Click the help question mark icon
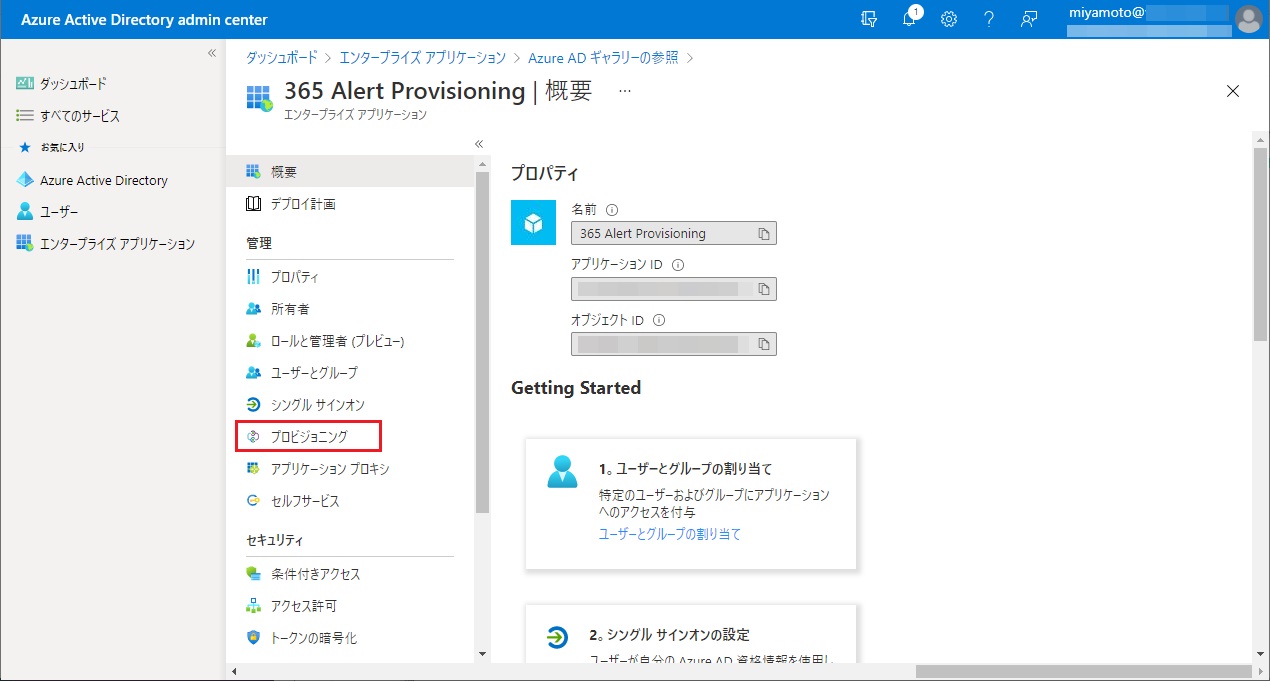 point(988,20)
